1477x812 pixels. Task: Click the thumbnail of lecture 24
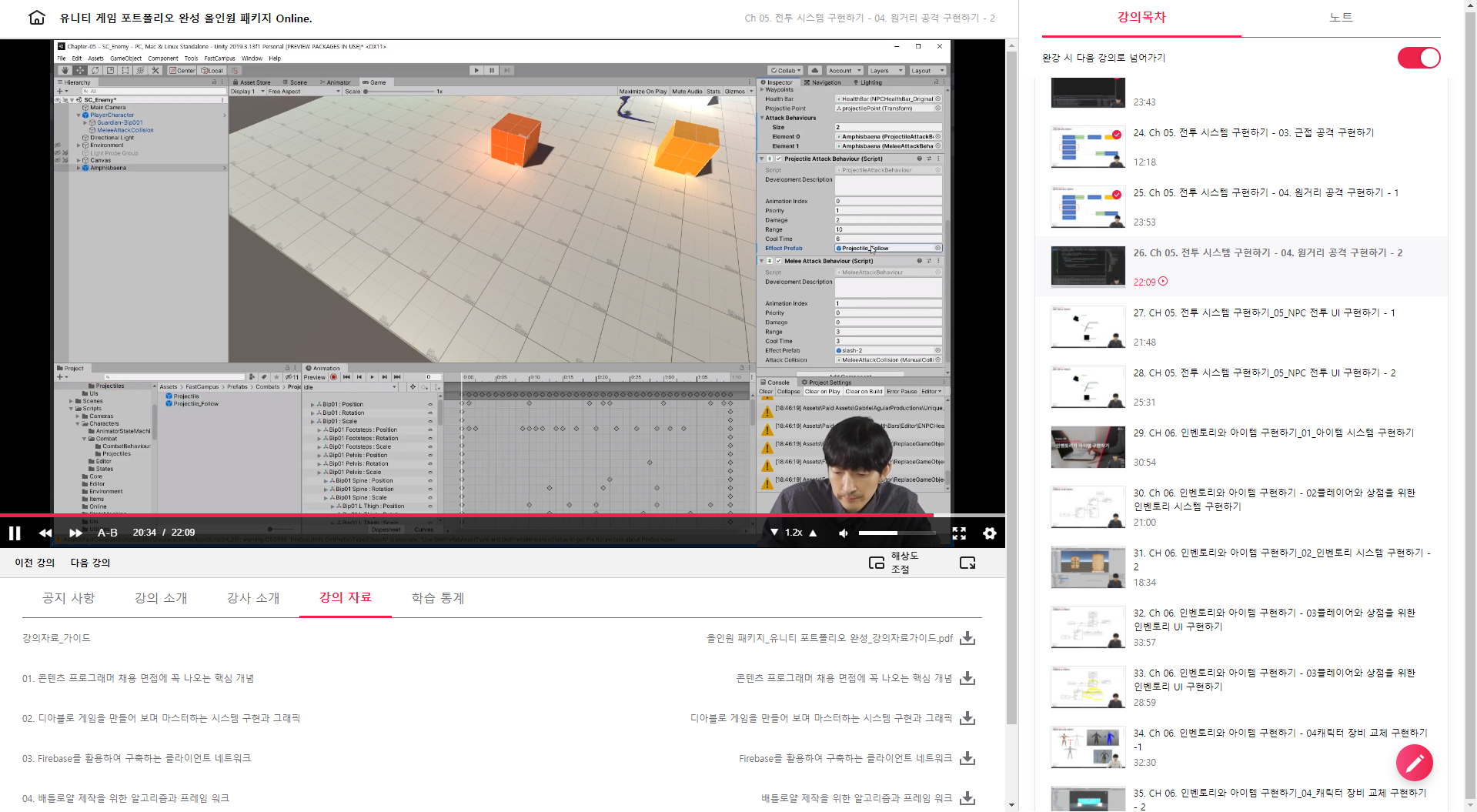(x=1088, y=147)
